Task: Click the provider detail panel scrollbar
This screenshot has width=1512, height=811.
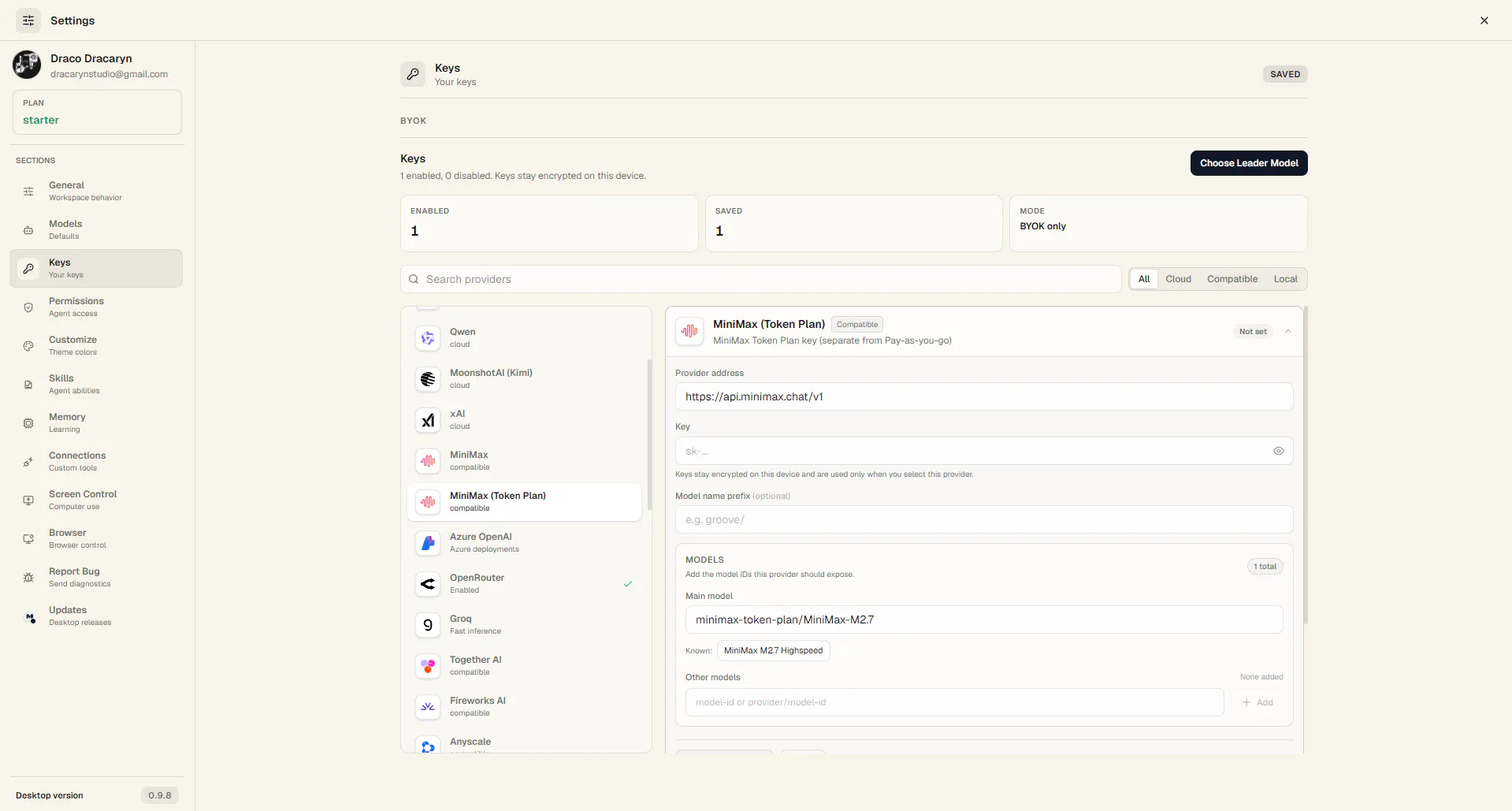Action: 1306,465
